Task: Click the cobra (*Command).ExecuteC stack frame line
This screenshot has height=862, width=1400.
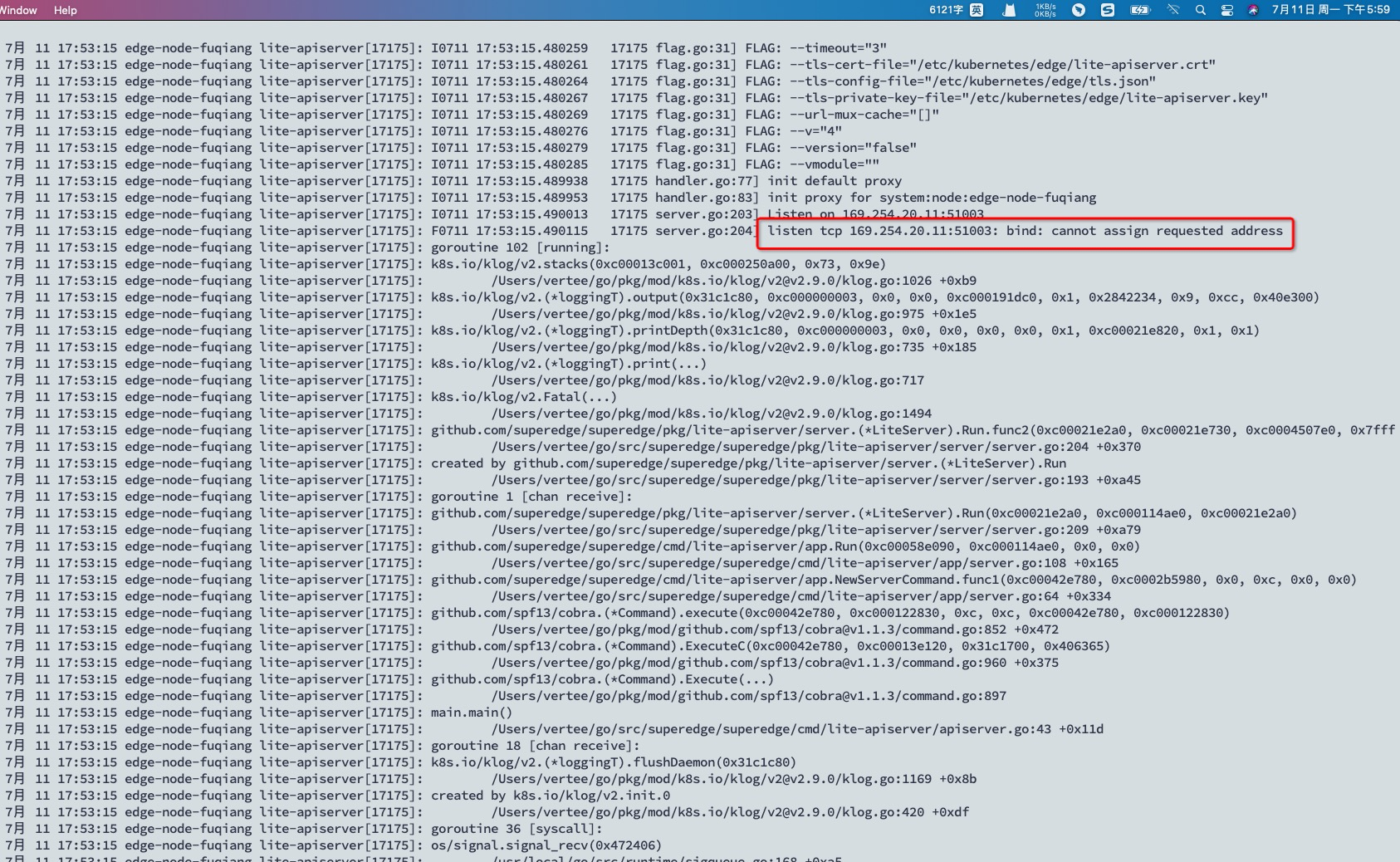Action: [x=771, y=646]
